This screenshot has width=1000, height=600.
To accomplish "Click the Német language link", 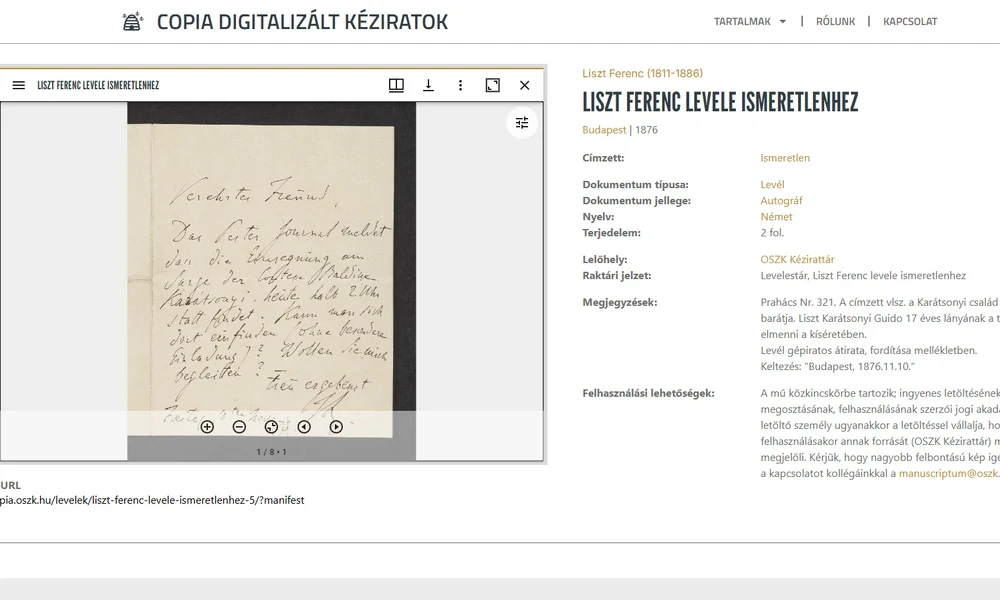I will click(776, 217).
